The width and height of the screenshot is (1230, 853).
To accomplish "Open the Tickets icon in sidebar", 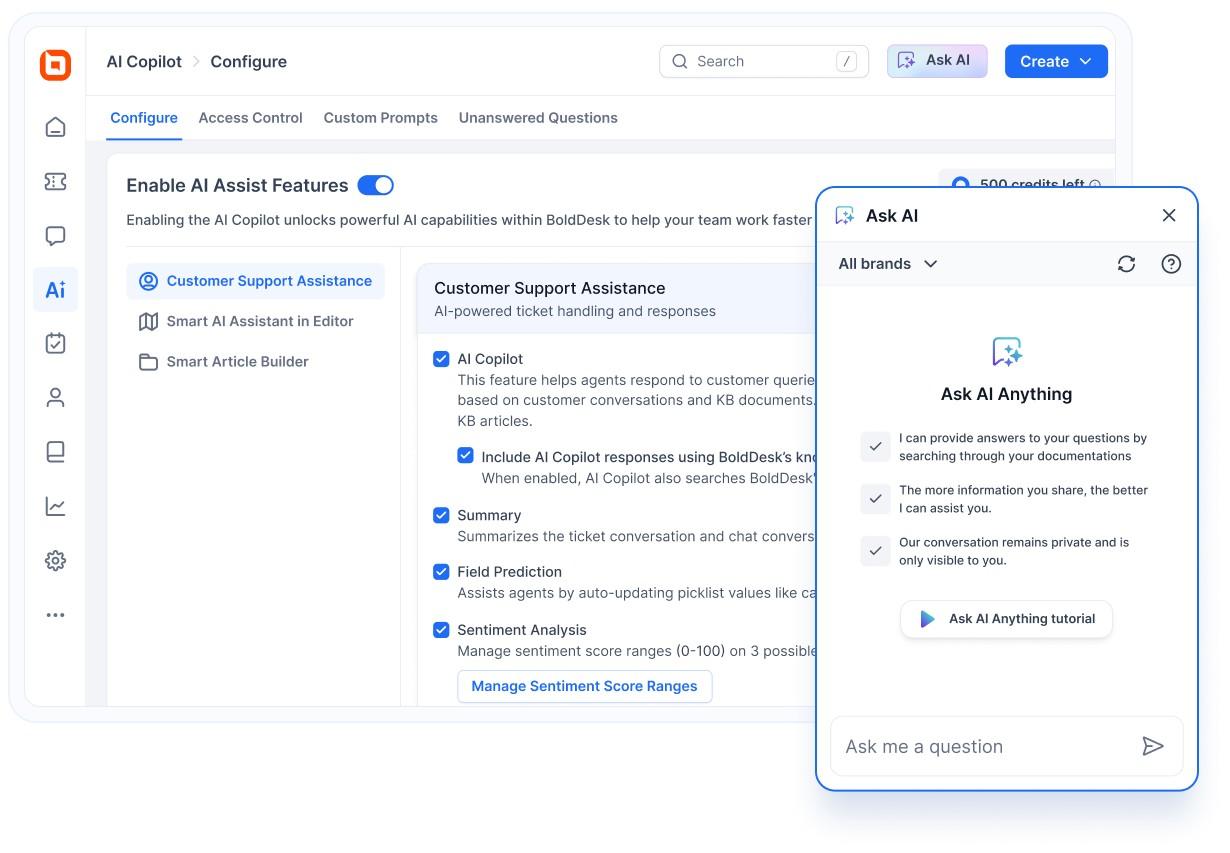I will click(x=56, y=181).
